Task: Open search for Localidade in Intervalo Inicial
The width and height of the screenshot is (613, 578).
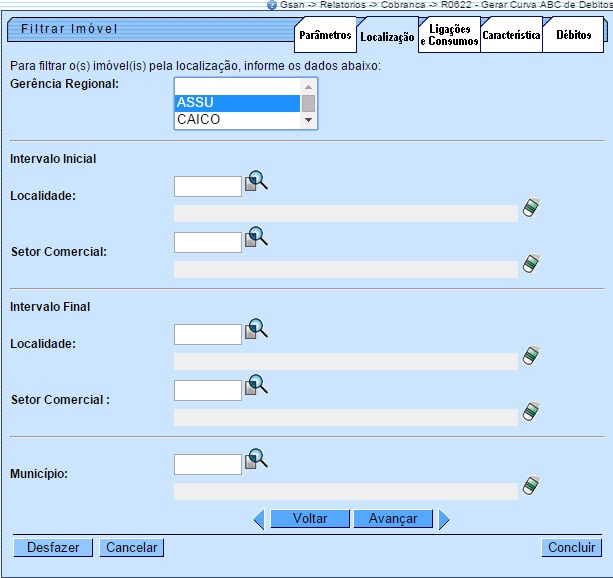Action: (257, 182)
